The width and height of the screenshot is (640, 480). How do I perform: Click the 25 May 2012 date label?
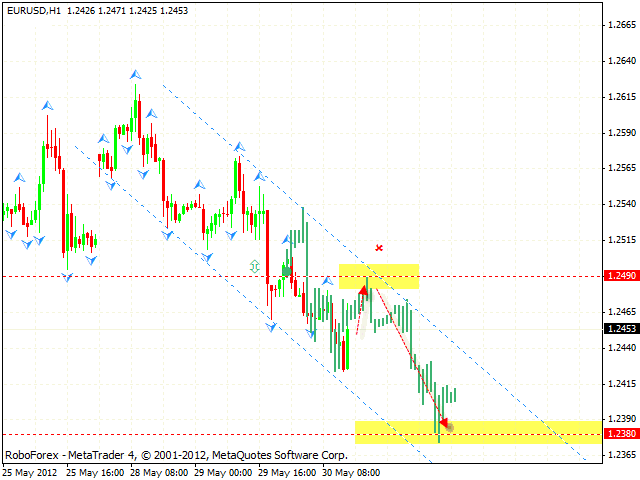click(x=30, y=473)
